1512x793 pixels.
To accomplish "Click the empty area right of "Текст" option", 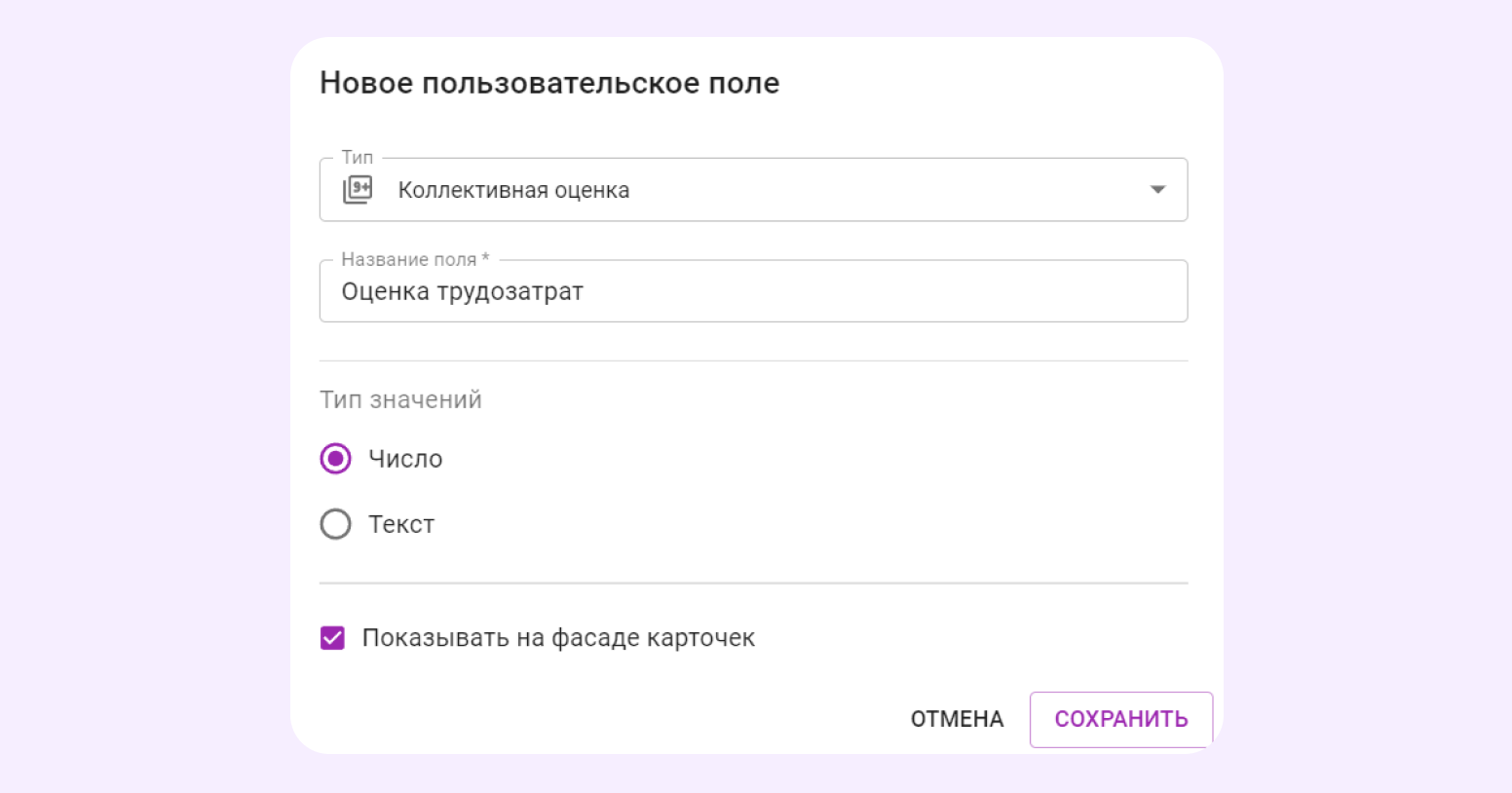I will pos(779,524).
